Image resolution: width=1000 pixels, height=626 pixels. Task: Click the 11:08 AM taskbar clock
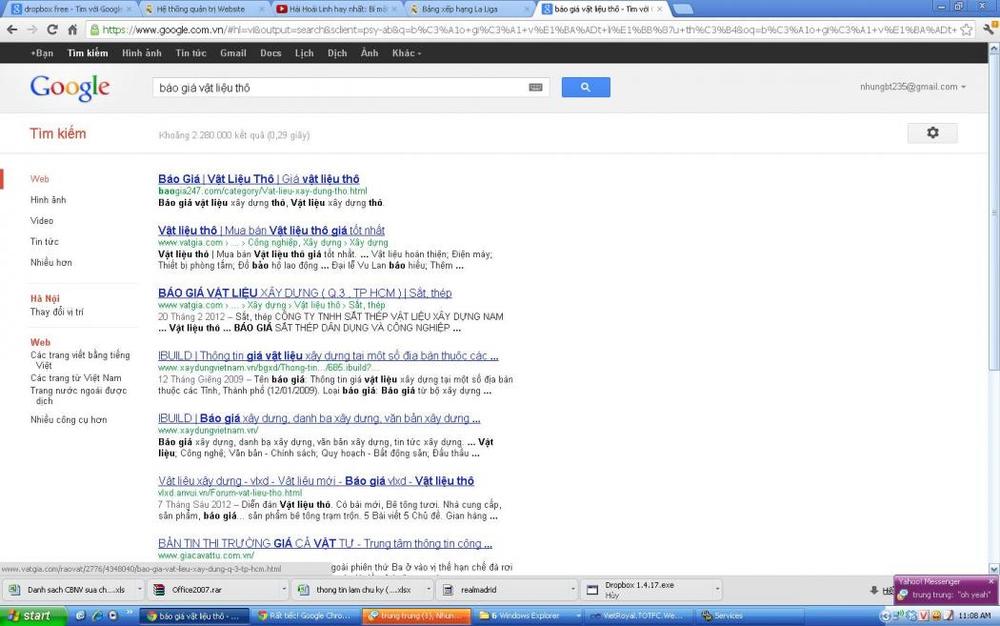pos(974,616)
